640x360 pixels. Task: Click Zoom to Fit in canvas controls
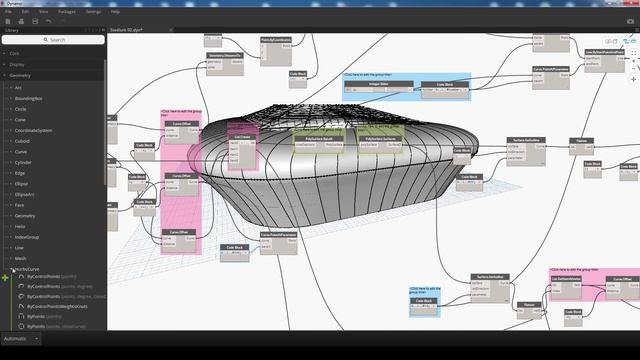point(633,53)
